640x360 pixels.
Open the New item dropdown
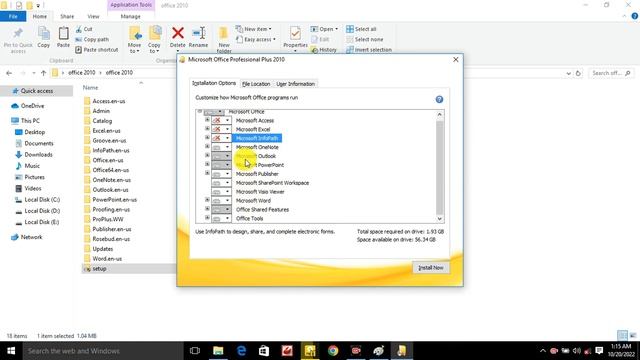253,29
